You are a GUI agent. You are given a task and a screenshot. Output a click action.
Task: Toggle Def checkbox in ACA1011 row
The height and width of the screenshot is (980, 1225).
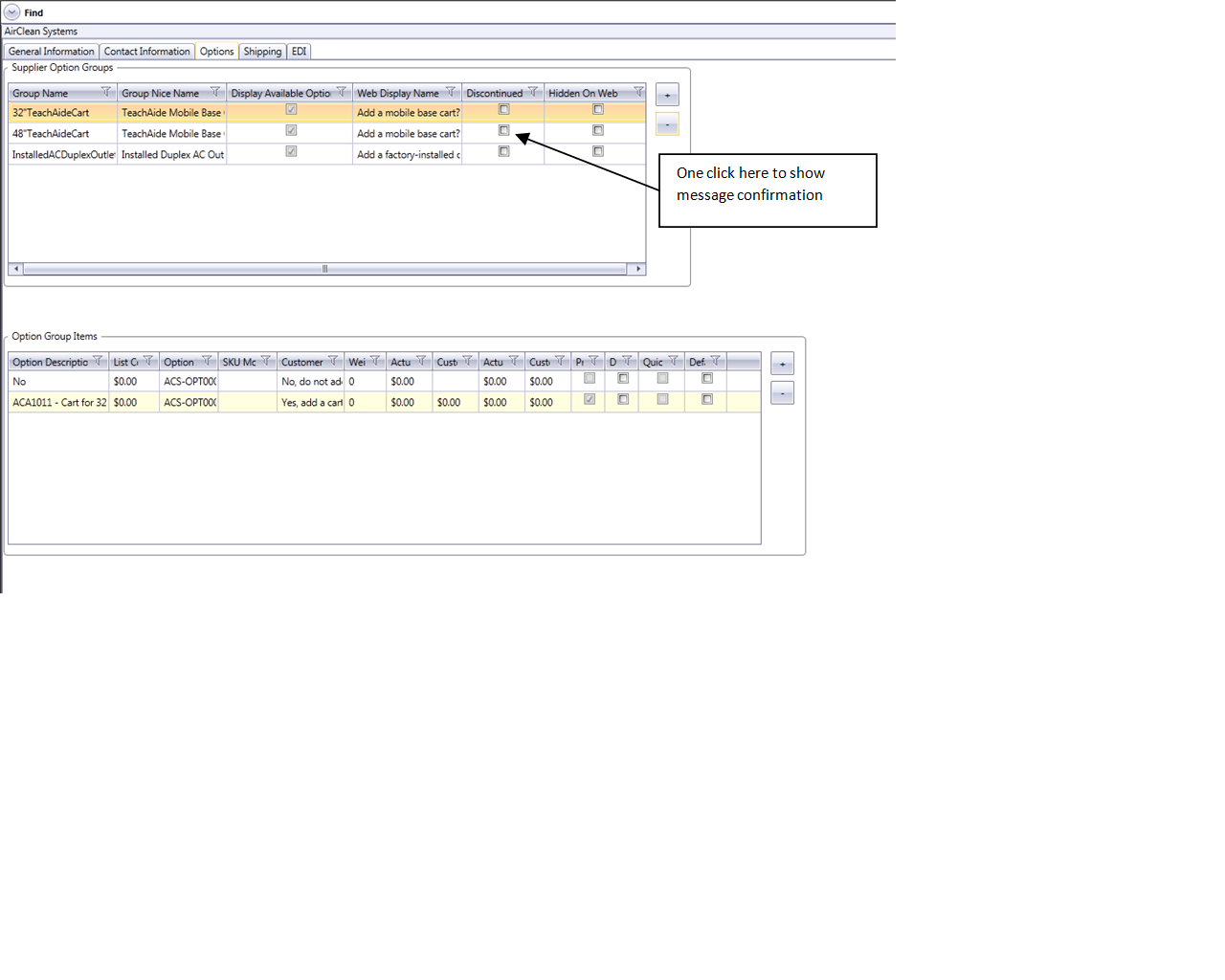click(x=707, y=400)
